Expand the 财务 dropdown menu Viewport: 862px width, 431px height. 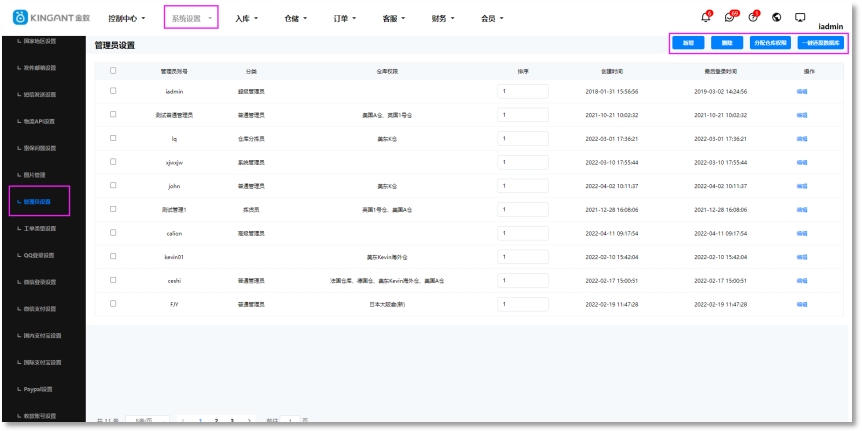pyautogui.click(x=443, y=18)
